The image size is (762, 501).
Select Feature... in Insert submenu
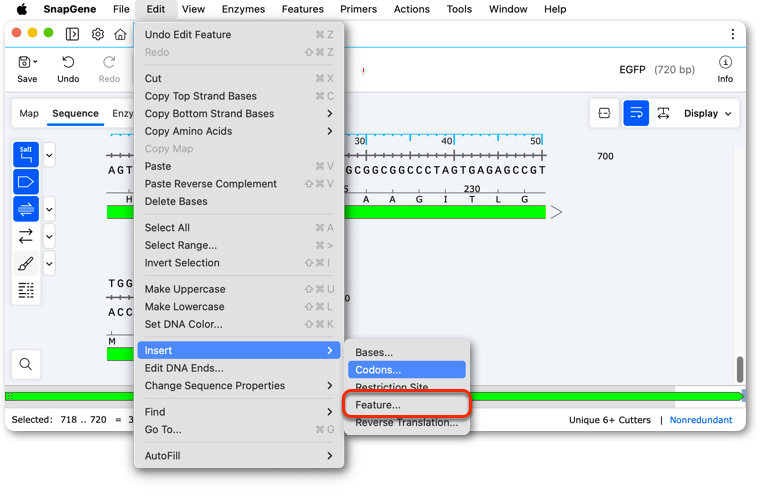click(x=407, y=405)
